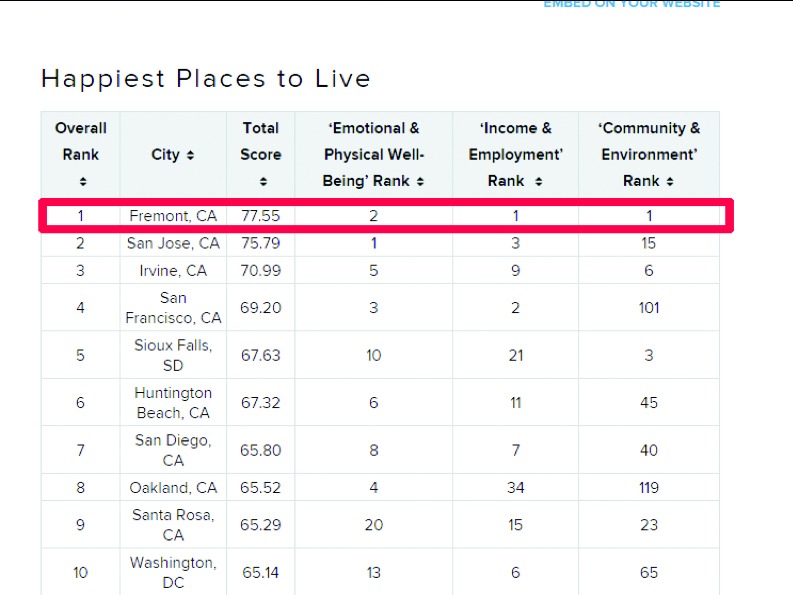Open the Embed On Your Website link
793x595 pixels.
632,4
